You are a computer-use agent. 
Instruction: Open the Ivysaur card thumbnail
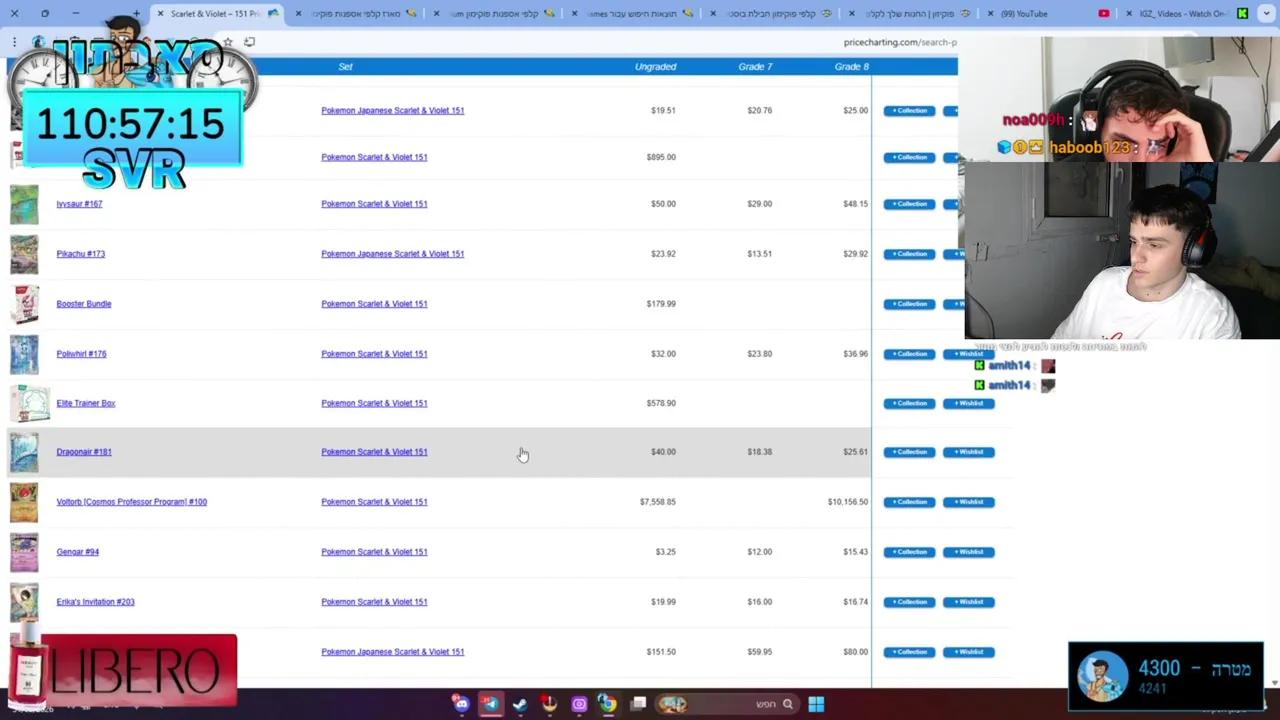(24, 204)
